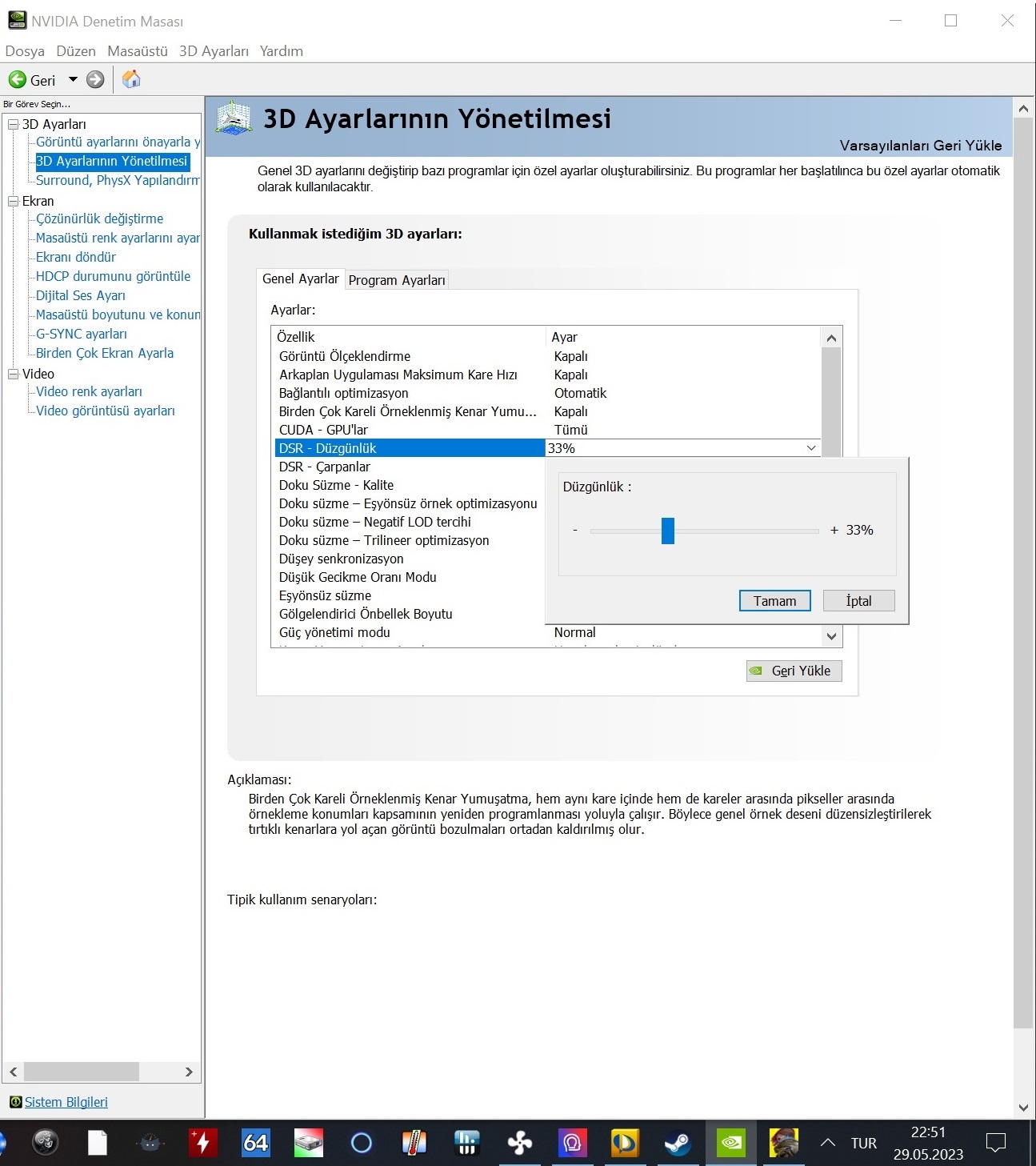The image size is (1036, 1166).
Task: Click settings list scroll-down arrow
Action: [831, 636]
